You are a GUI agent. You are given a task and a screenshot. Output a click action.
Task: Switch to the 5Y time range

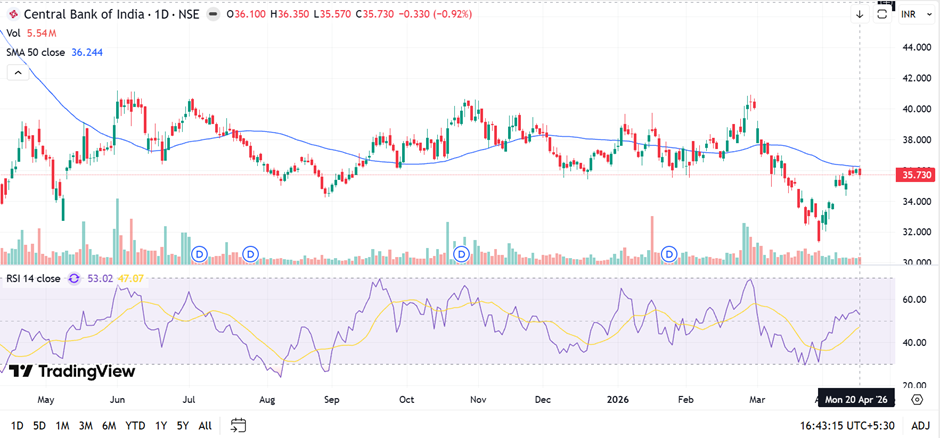(x=183, y=425)
